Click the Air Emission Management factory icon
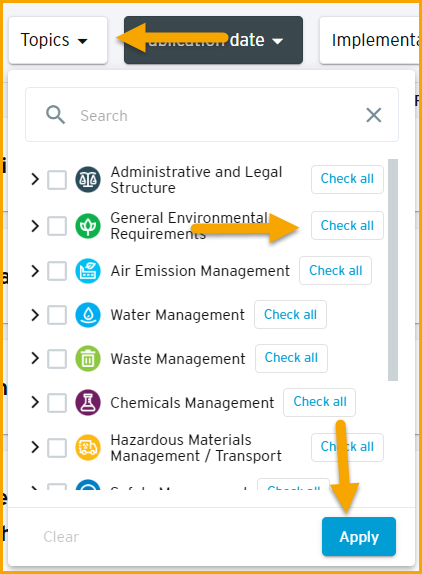Screen dimensions: 422x574 point(88,271)
